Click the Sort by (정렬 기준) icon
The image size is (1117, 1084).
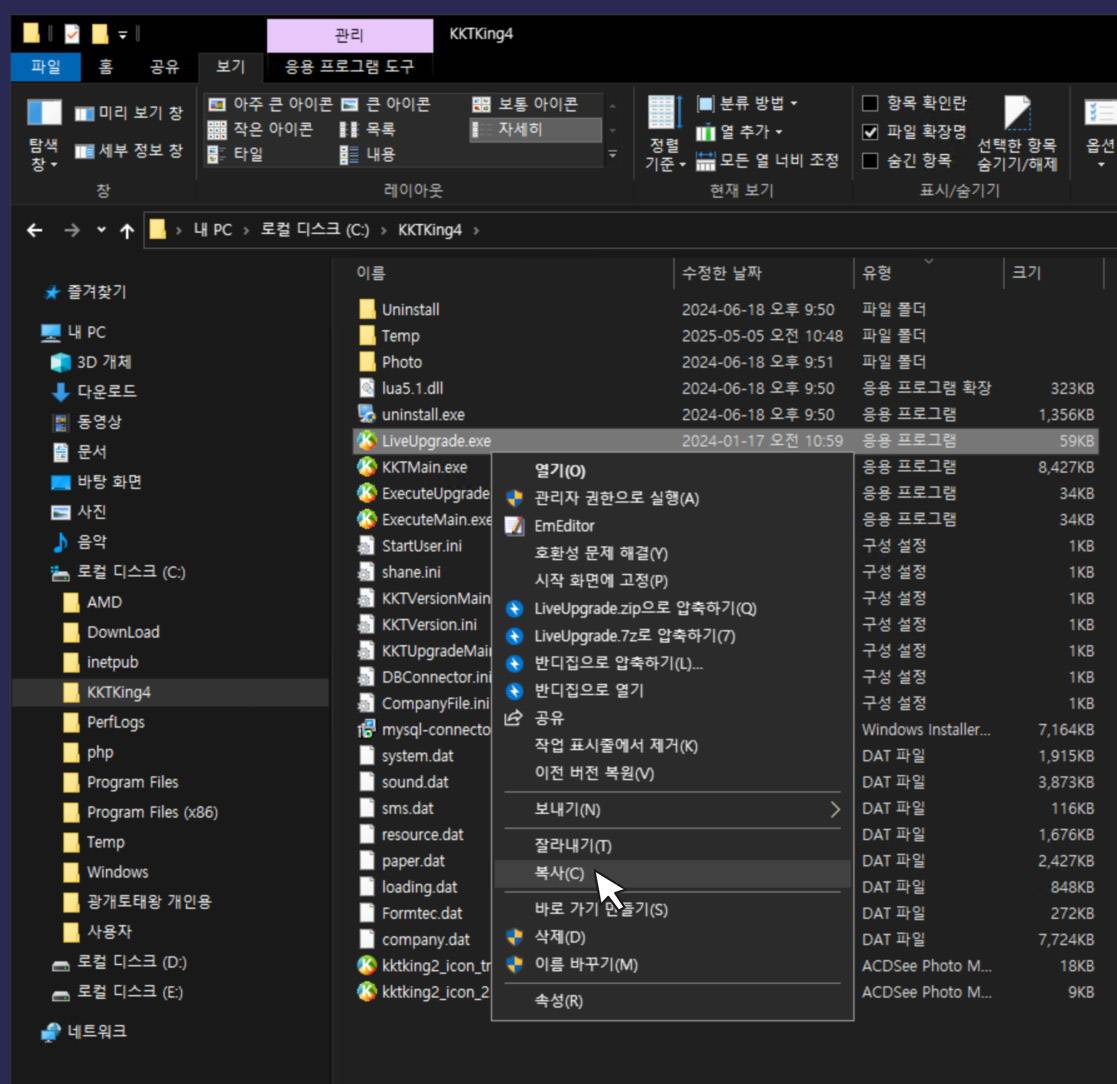click(x=664, y=114)
